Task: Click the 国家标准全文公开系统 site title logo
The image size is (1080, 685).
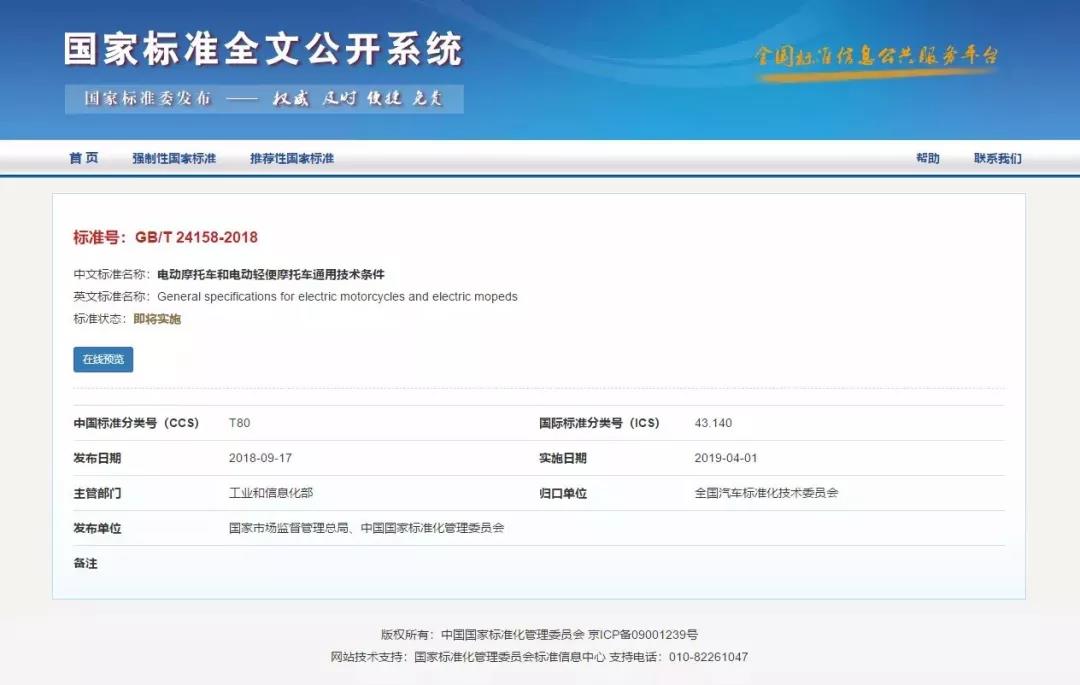Action: [263, 49]
